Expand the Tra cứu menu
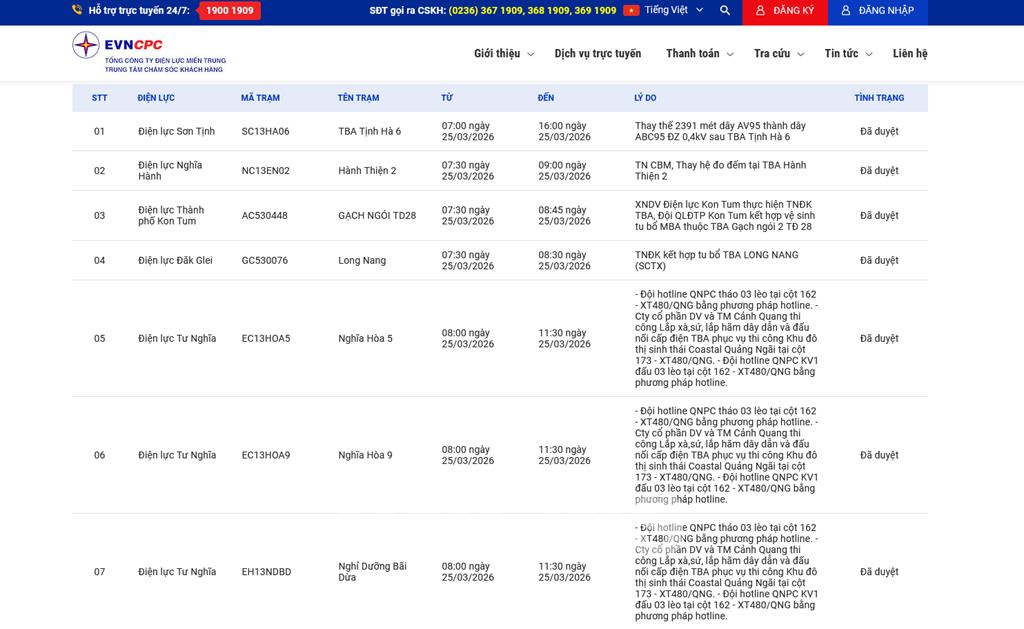This screenshot has height=629, width=1024. 778,54
